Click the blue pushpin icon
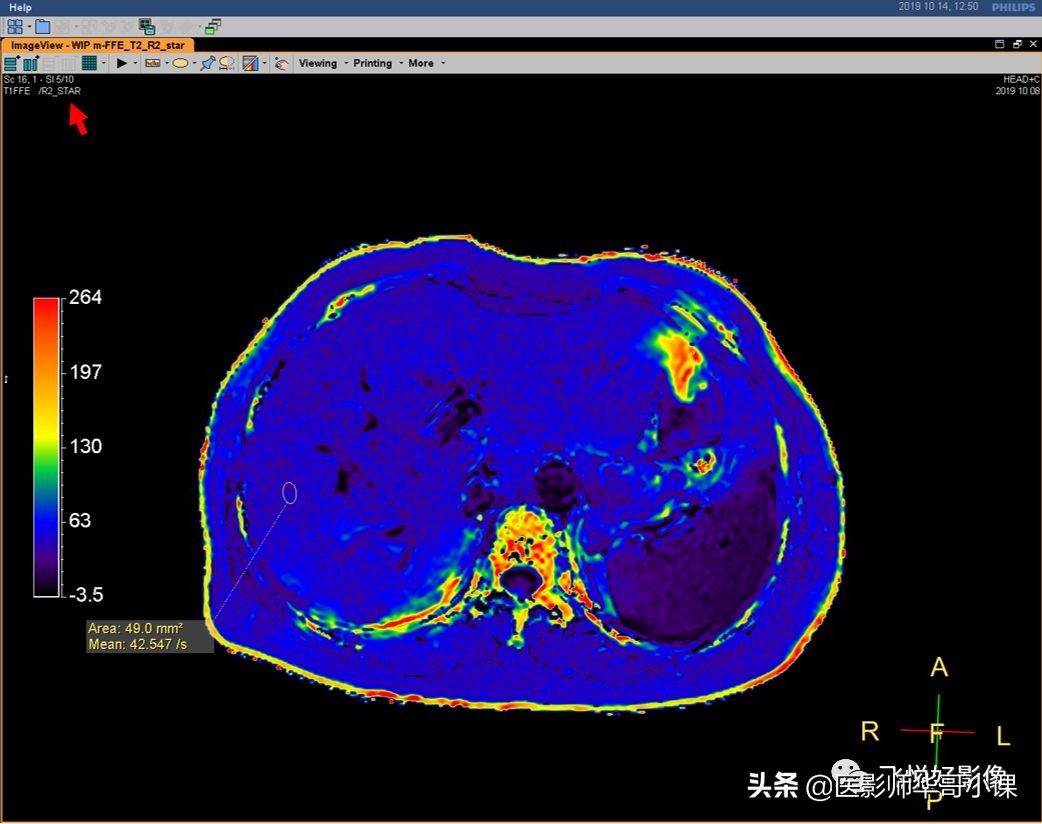 tap(207, 63)
